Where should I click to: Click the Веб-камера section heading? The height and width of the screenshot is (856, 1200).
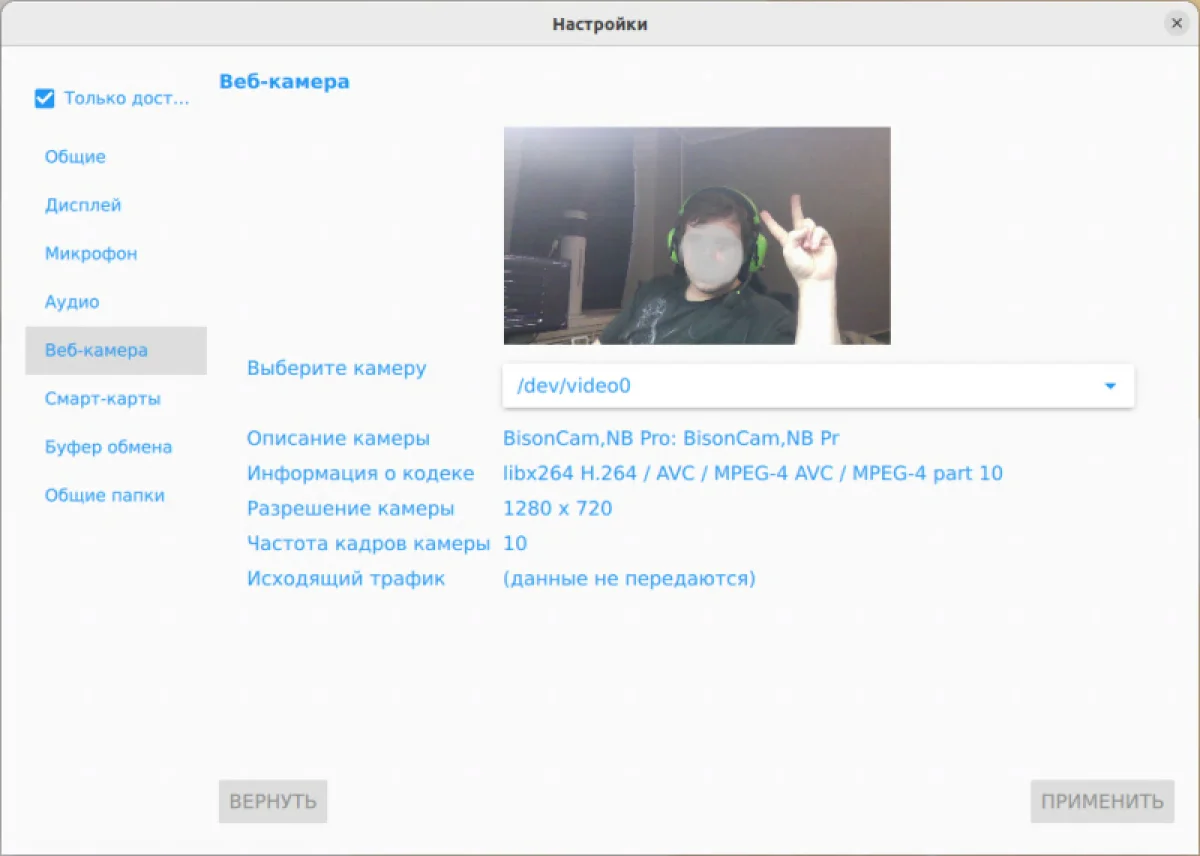[x=285, y=82]
